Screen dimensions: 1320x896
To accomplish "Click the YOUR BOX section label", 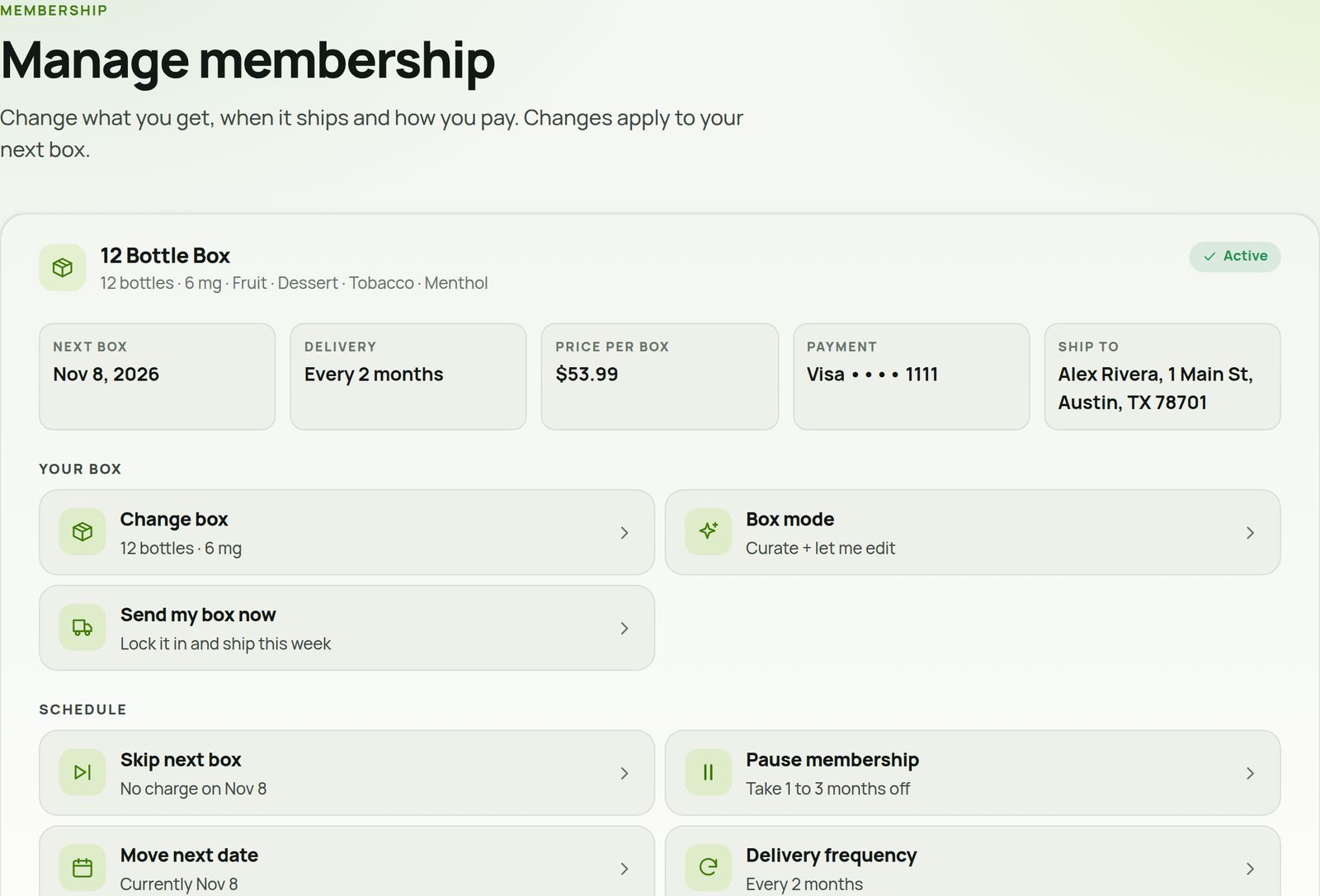I will 80,469.
